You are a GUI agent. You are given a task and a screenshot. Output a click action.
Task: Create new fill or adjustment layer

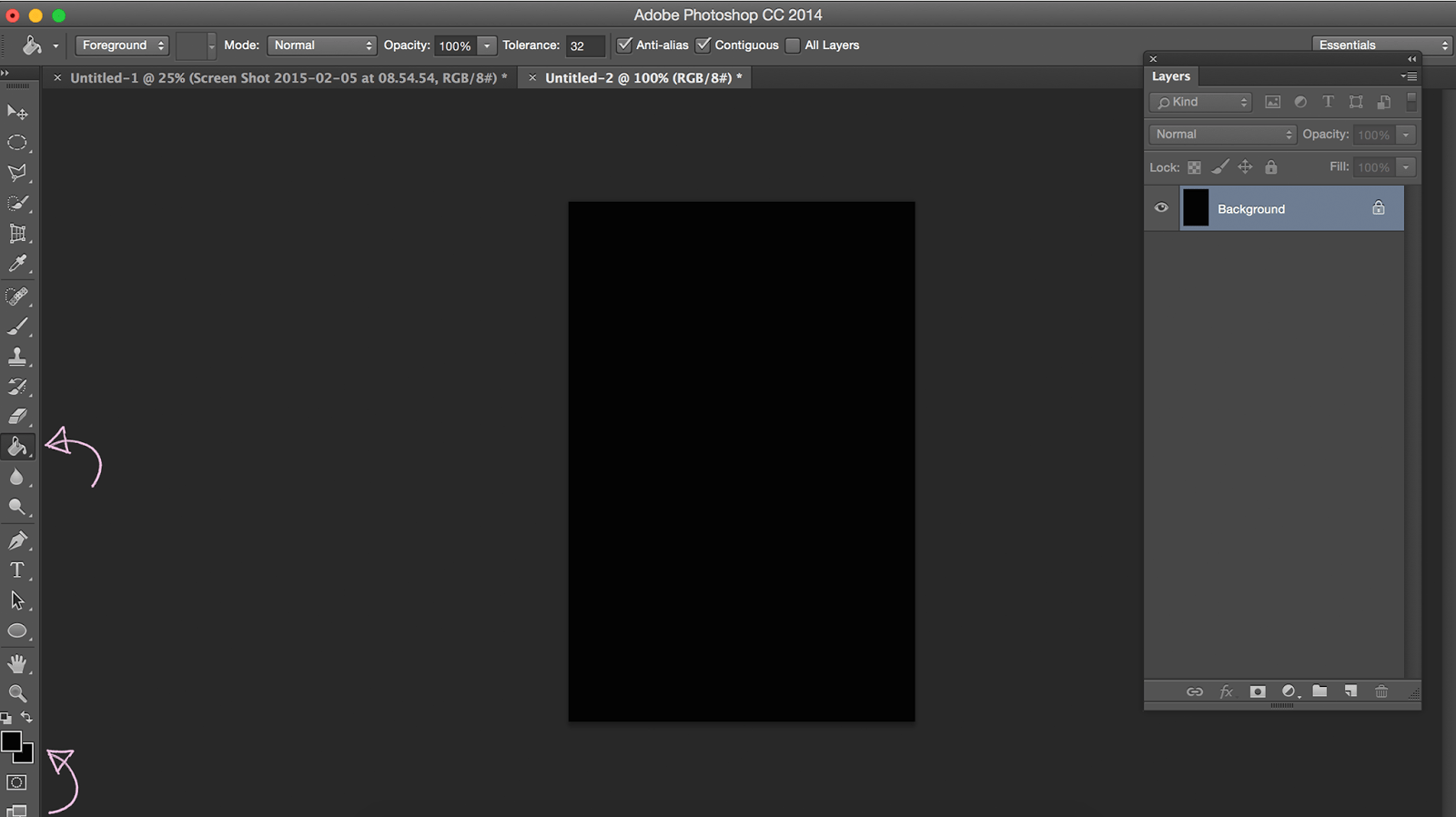tap(1289, 692)
